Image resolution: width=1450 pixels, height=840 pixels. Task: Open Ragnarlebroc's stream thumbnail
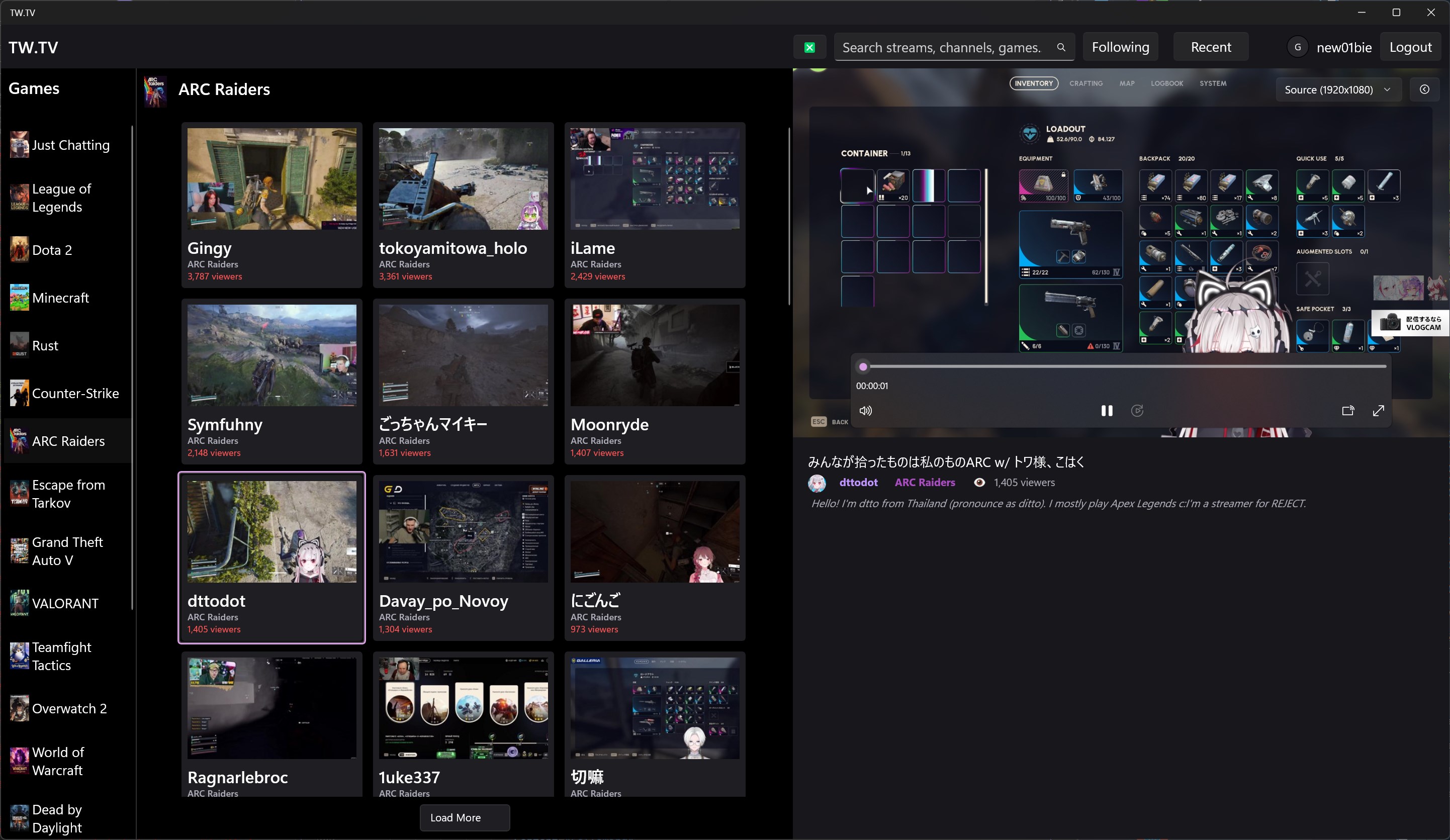pyautogui.click(x=271, y=708)
